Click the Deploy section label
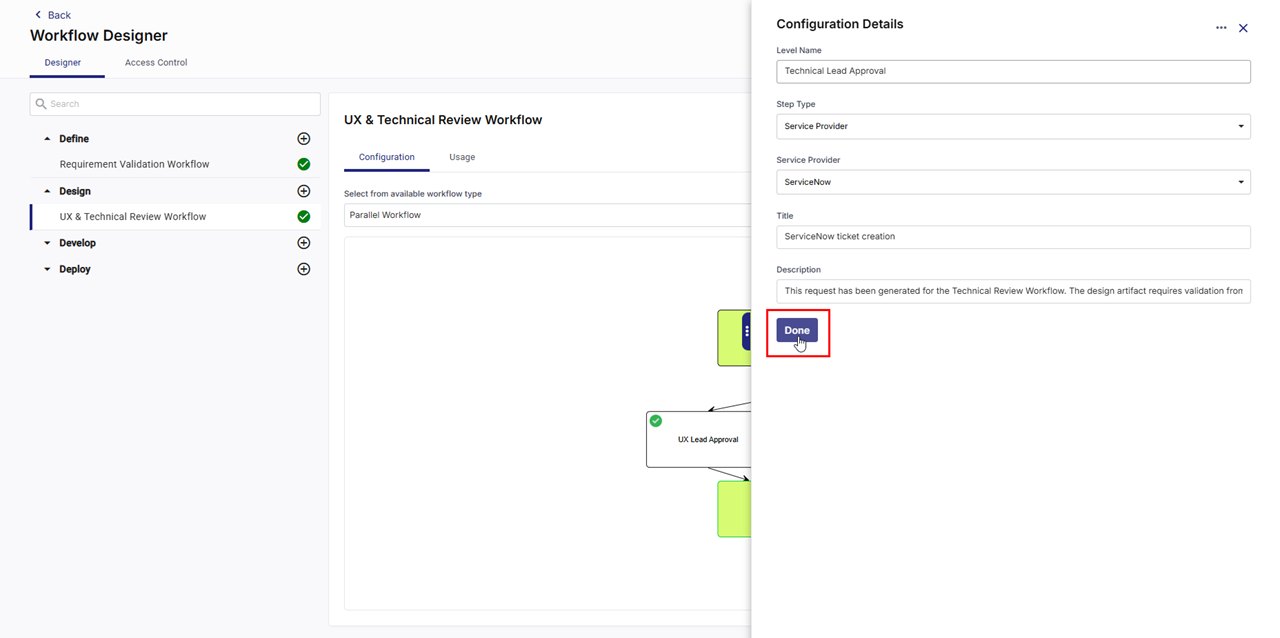 (x=75, y=269)
